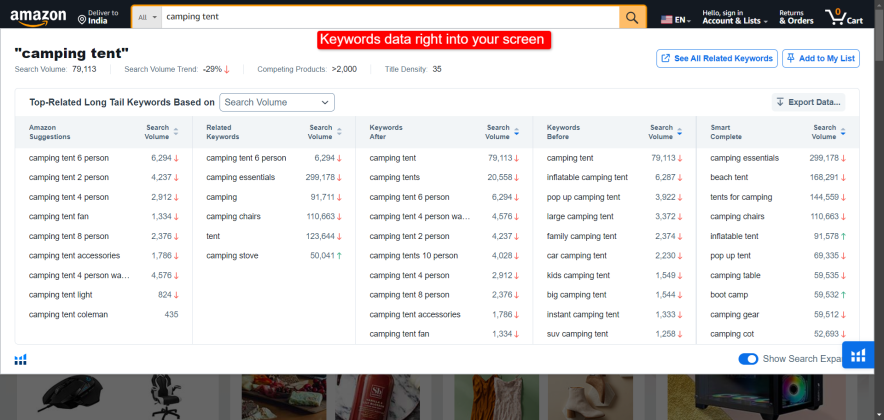The image size is (884, 420).
Task: Click the US flag language icon
Action: (666, 20)
